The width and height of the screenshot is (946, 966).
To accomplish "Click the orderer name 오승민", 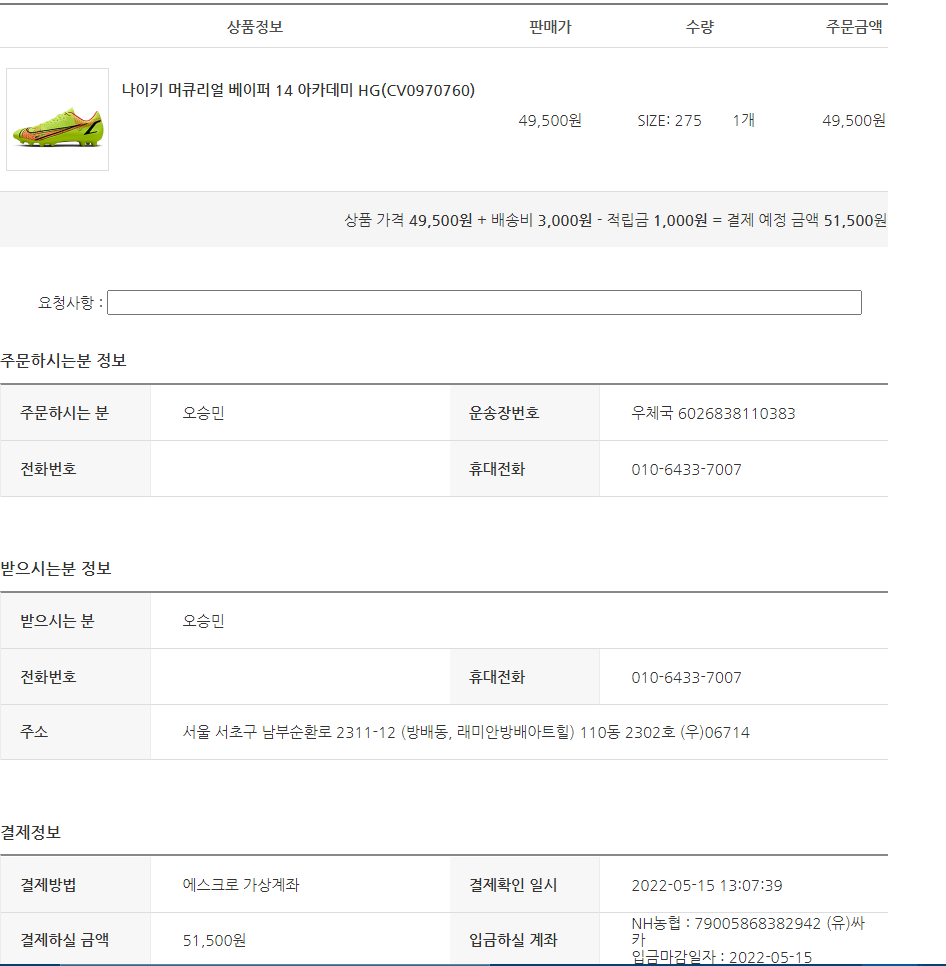I will (x=203, y=413).
